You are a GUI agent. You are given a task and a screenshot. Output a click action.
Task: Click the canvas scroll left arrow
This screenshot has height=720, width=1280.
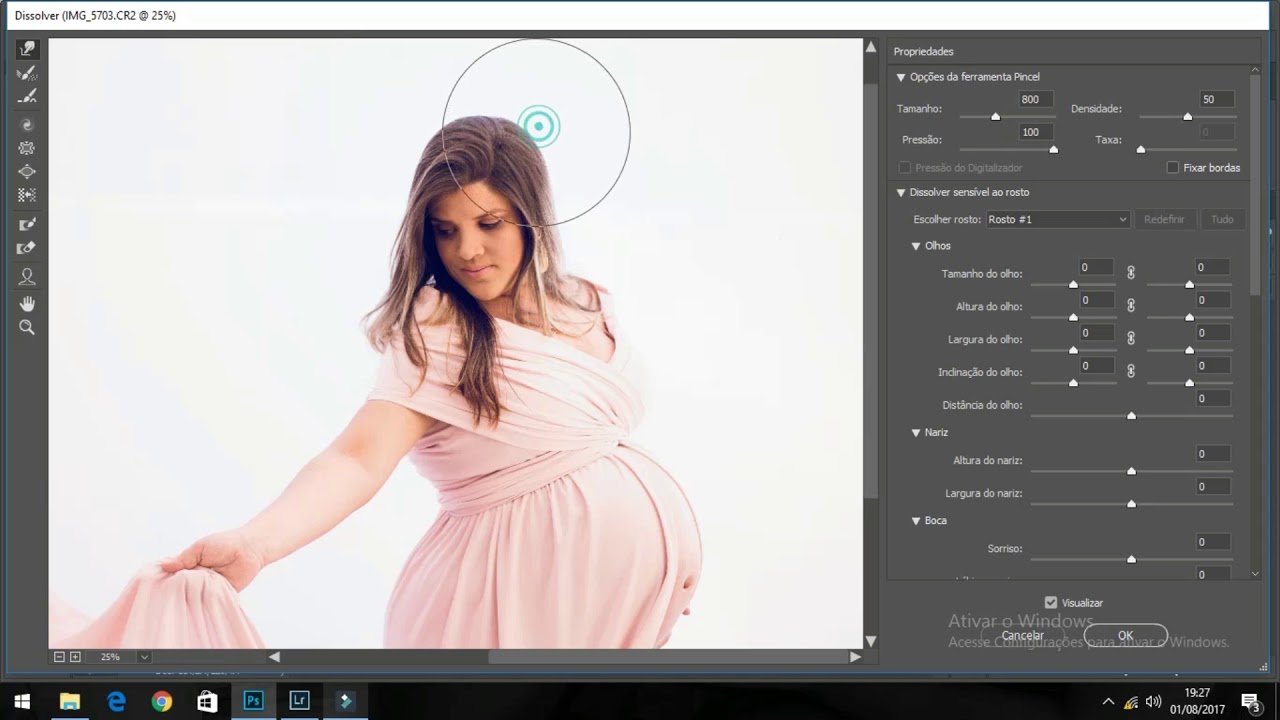pos(274,657)
